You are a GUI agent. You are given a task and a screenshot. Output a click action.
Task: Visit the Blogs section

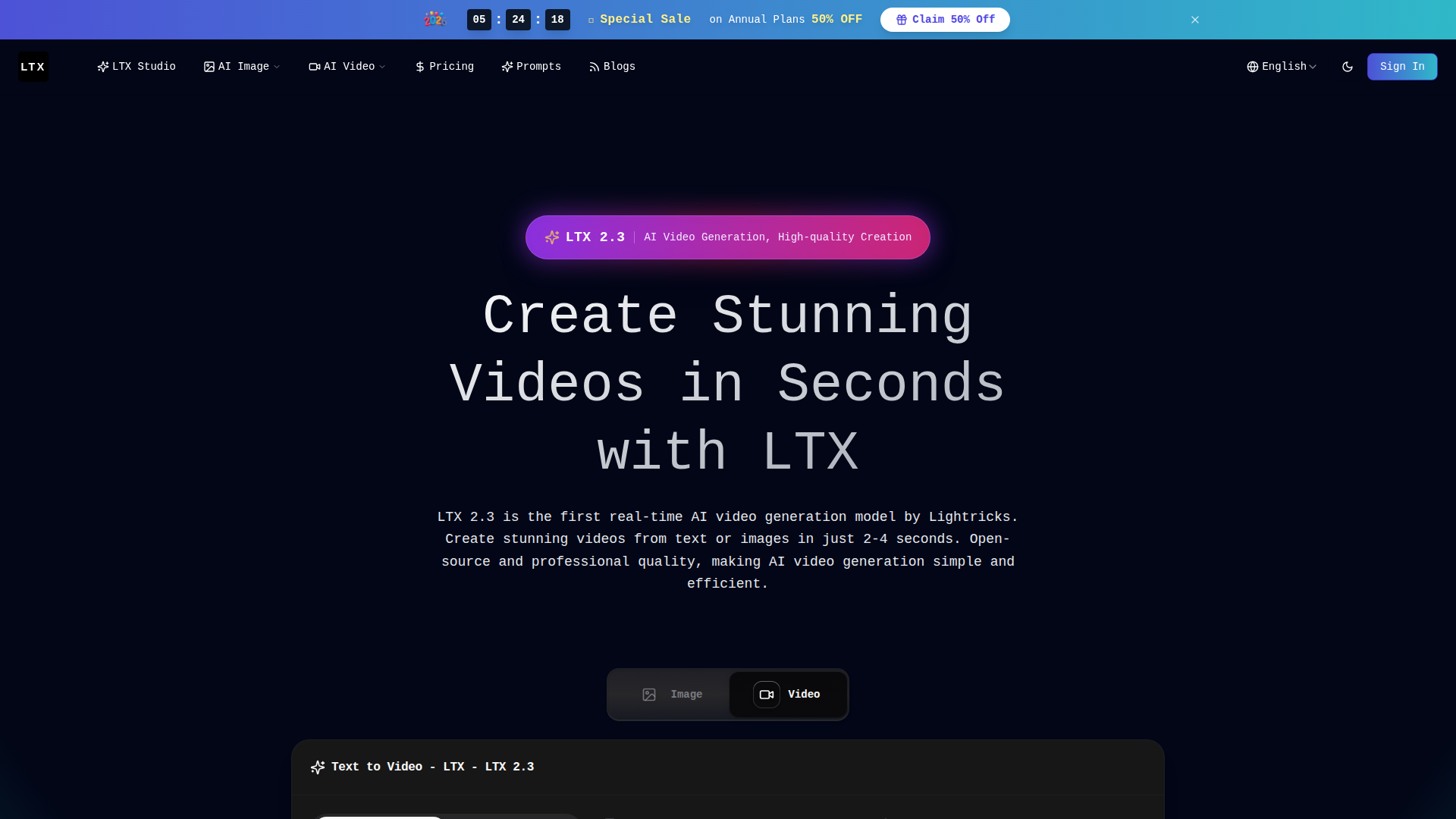(612, 67)
